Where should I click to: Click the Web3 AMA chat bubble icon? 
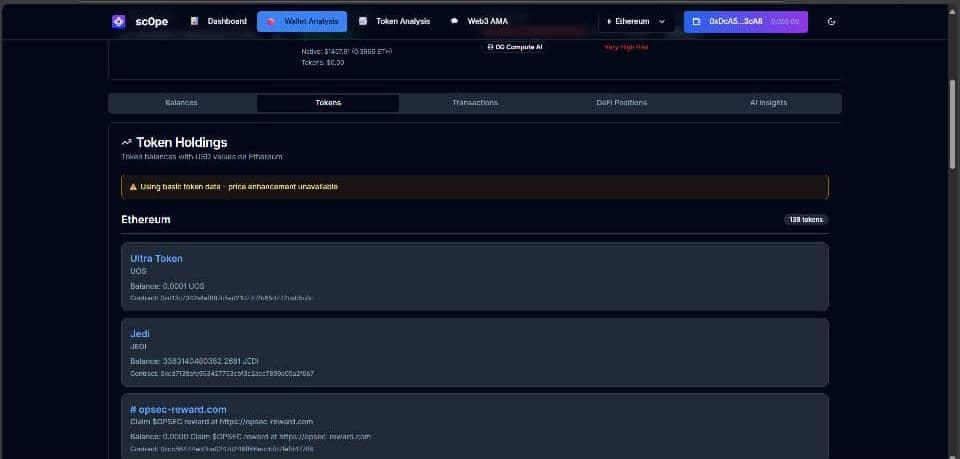click(x=454, y=21)
